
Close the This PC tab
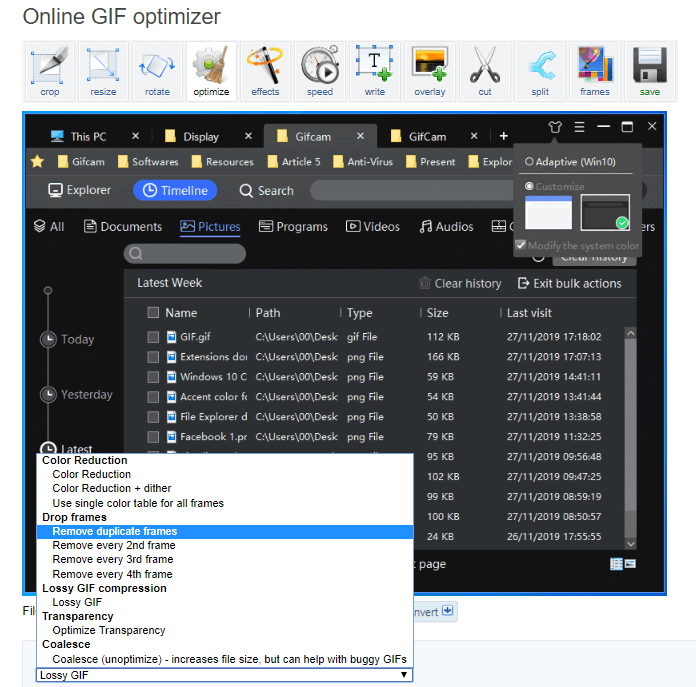135,136
